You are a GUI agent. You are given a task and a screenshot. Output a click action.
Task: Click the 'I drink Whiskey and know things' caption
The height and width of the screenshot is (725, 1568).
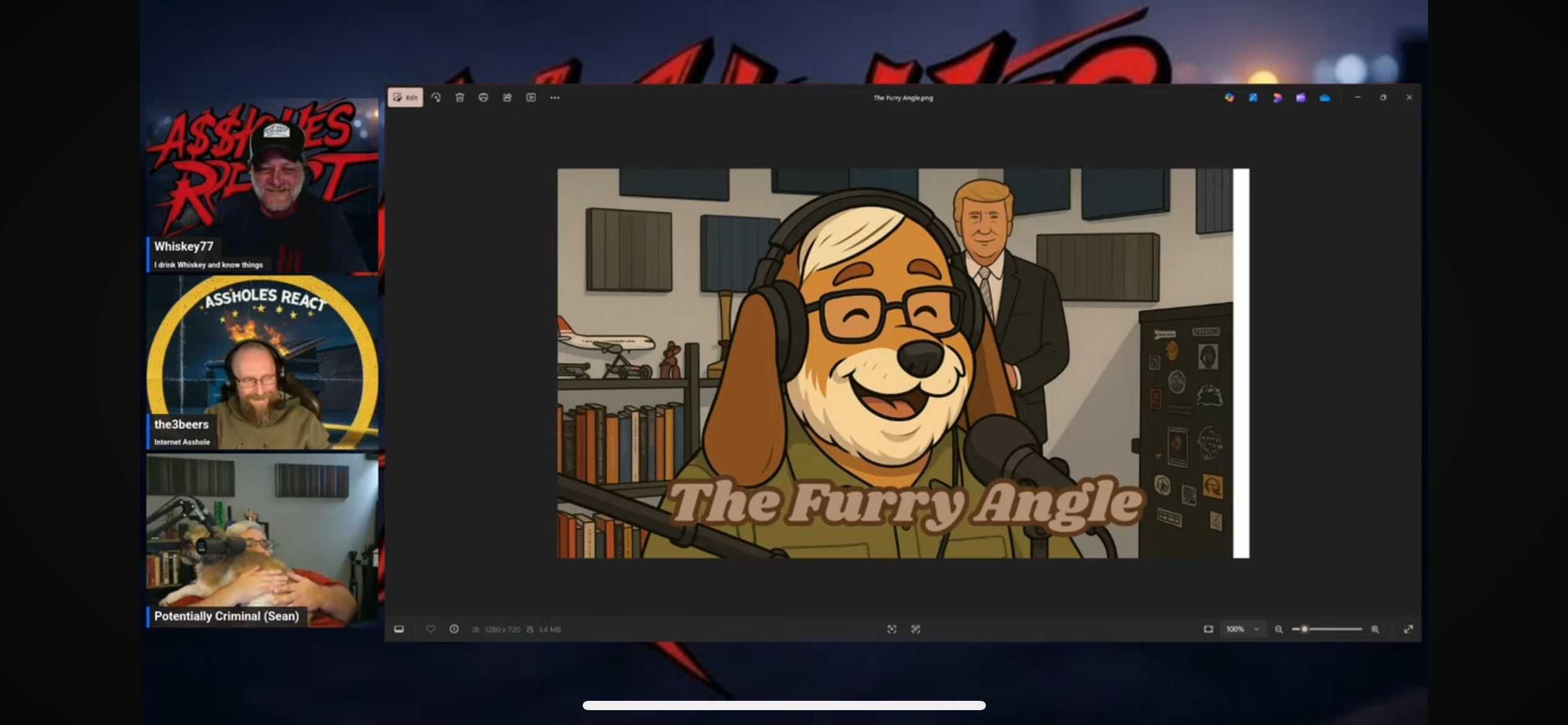tap(208, 265)
